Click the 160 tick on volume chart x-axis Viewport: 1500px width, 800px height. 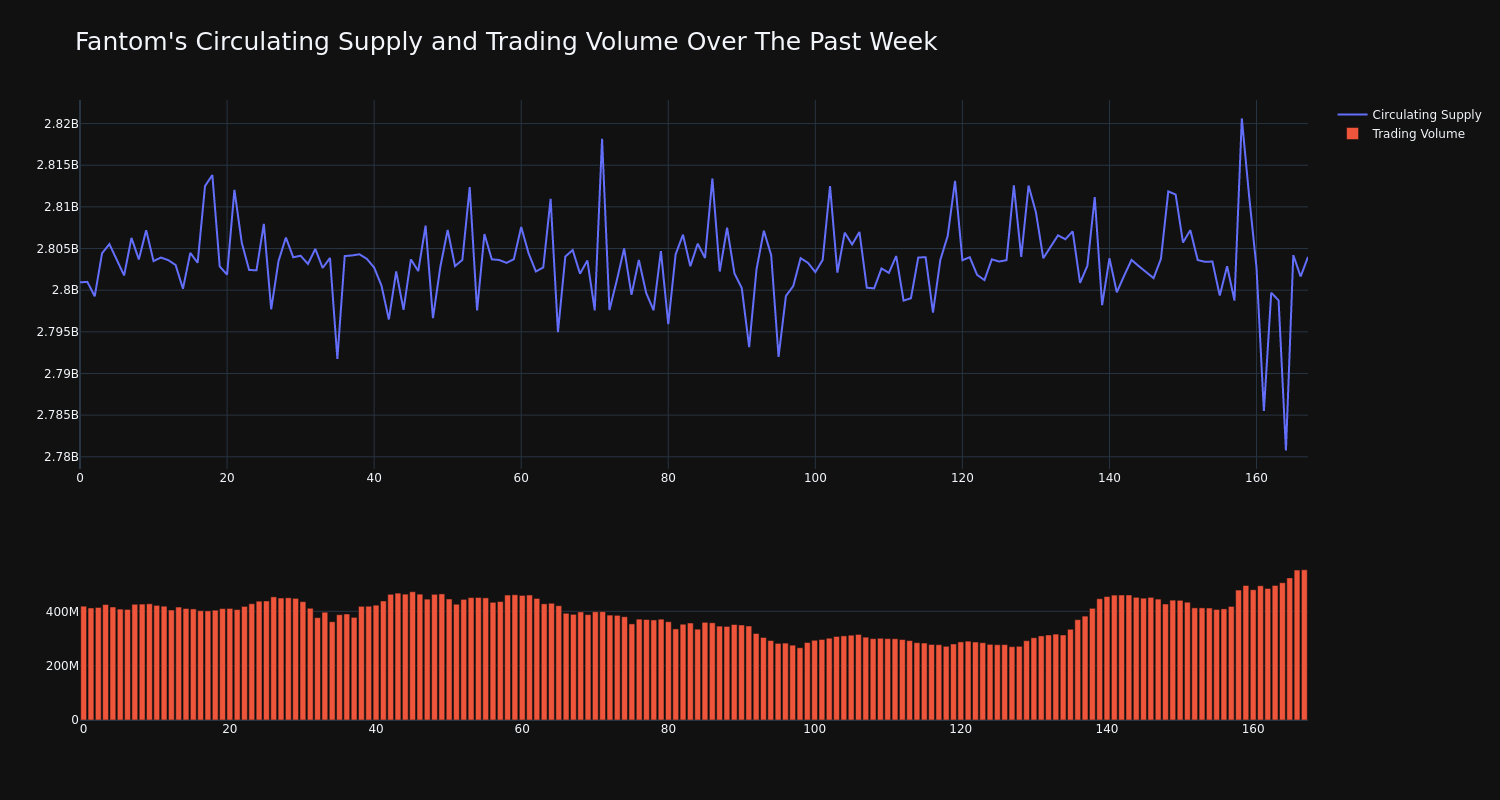[x=1253, y=729]
